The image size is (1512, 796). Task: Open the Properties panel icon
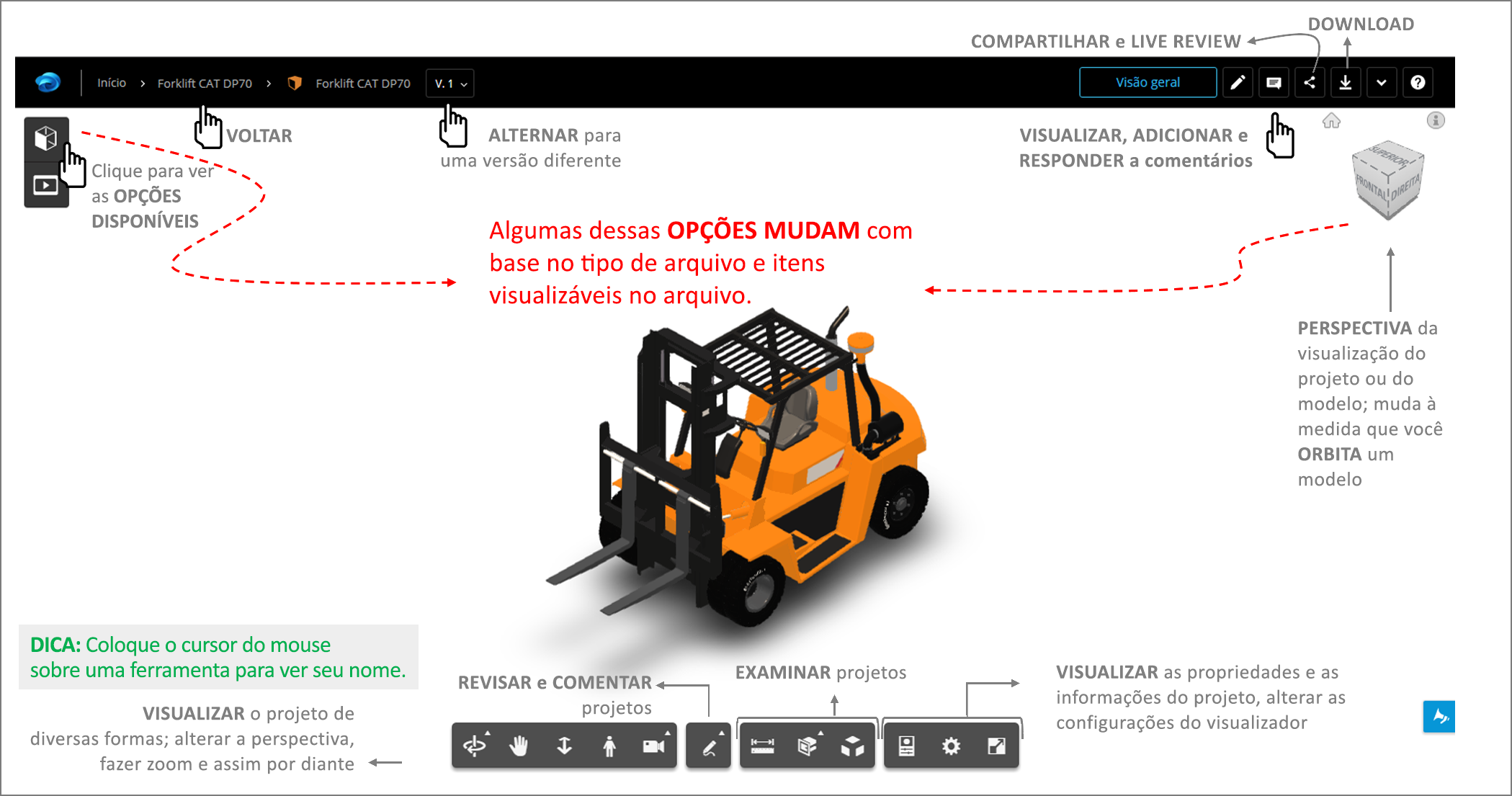(x=907, y=746)
